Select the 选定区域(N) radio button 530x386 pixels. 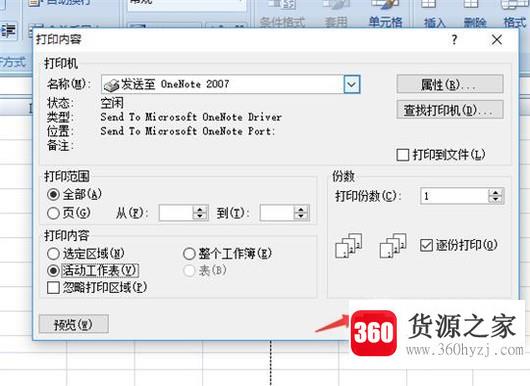coord(53,254)
